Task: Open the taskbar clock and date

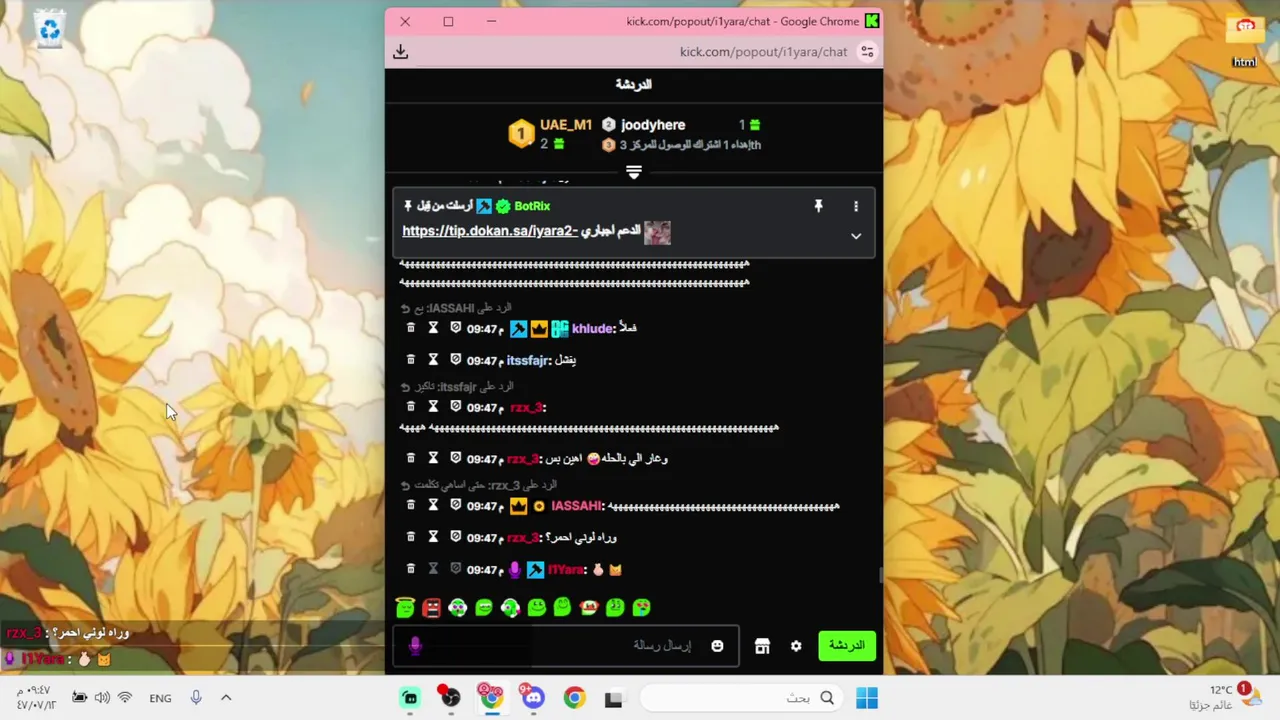Action: 36,698
